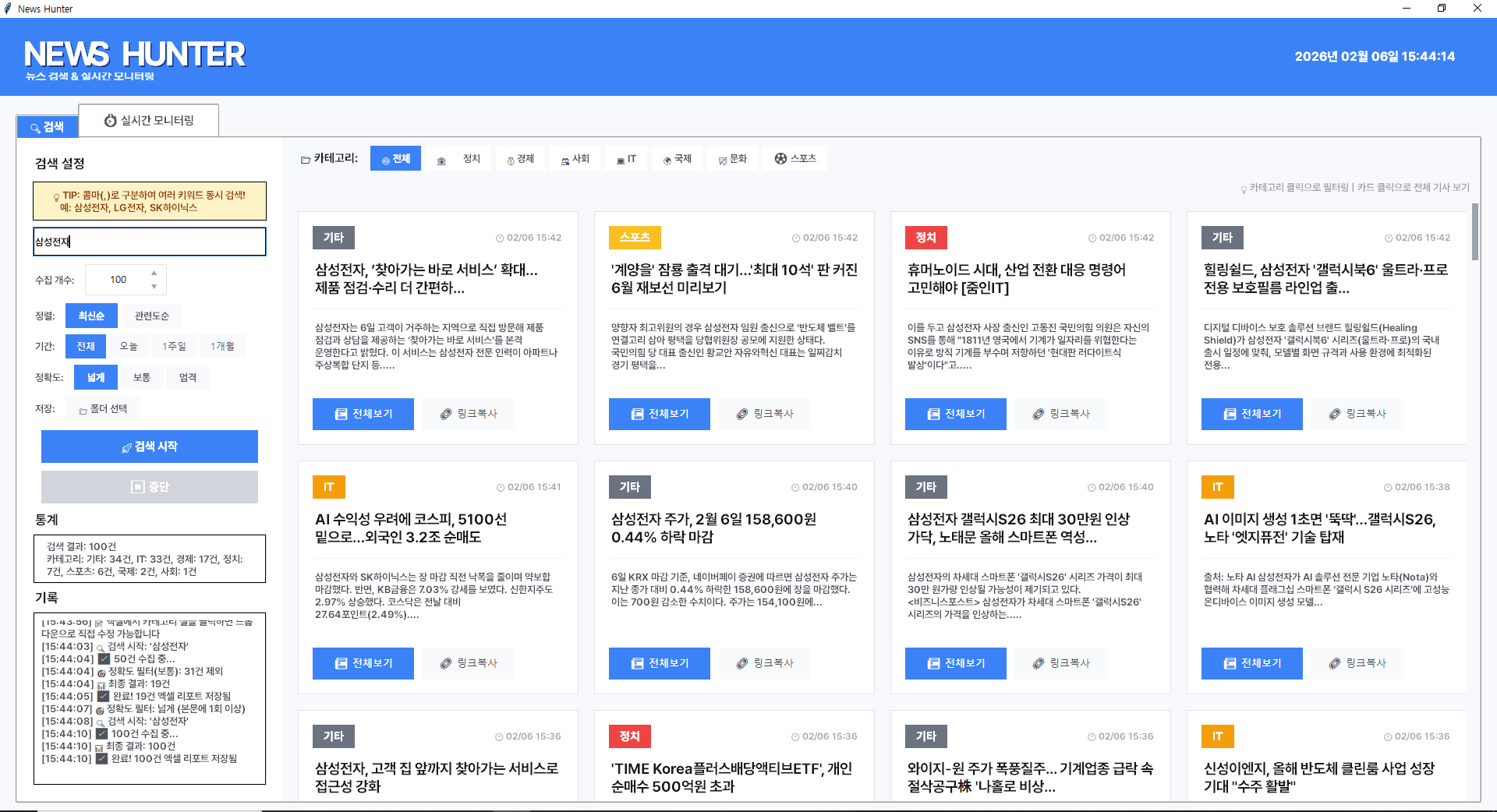
Task: Open full view of 힐링쉴드 갤럭시북6 article
Action: 1252,414
